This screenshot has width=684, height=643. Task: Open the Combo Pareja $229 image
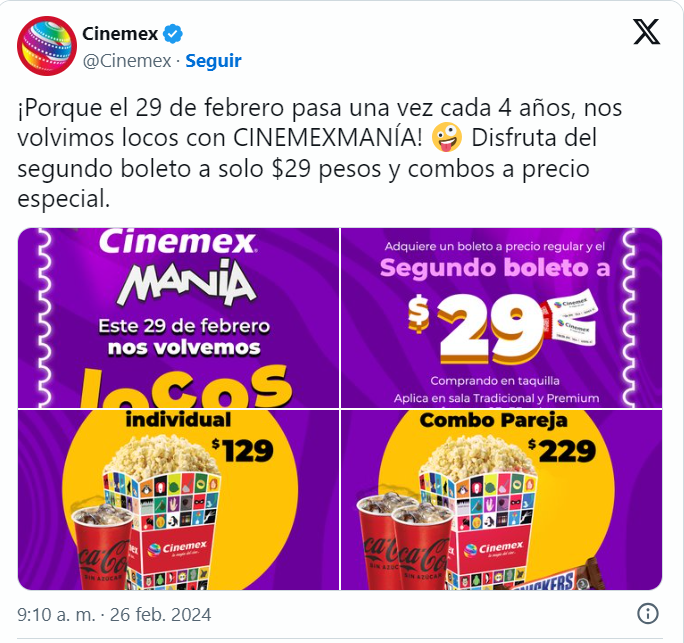502,500
